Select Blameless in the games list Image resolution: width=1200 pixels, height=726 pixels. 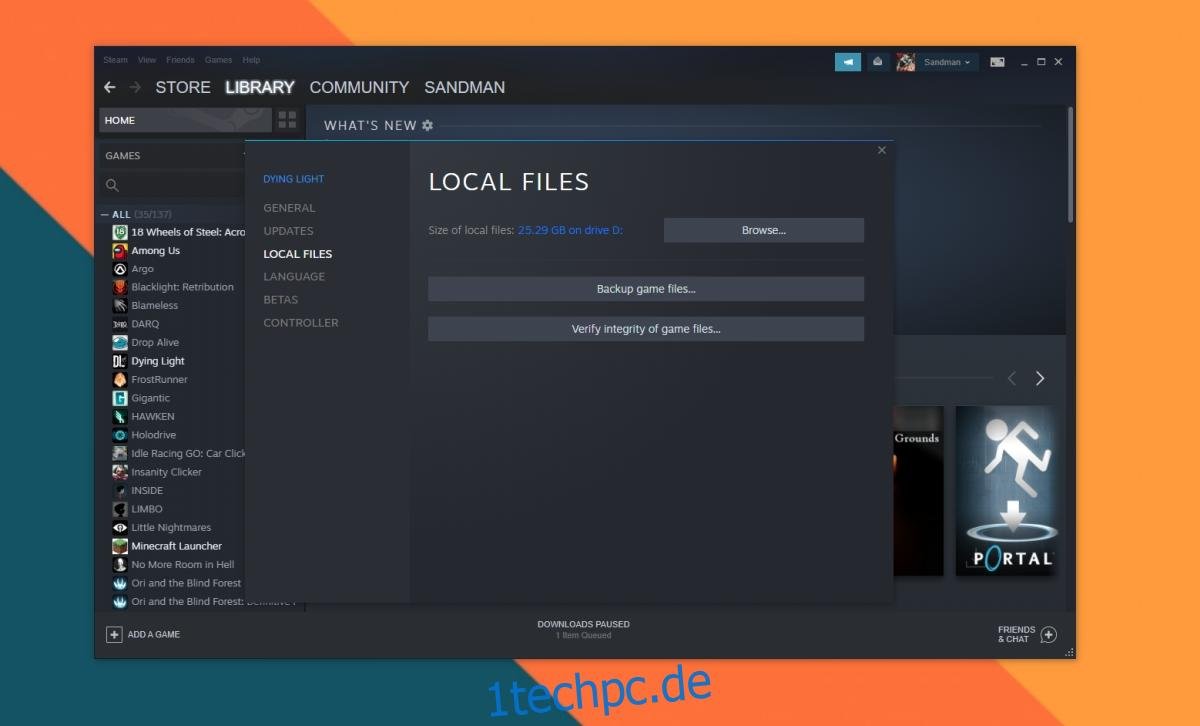(154, 306)
